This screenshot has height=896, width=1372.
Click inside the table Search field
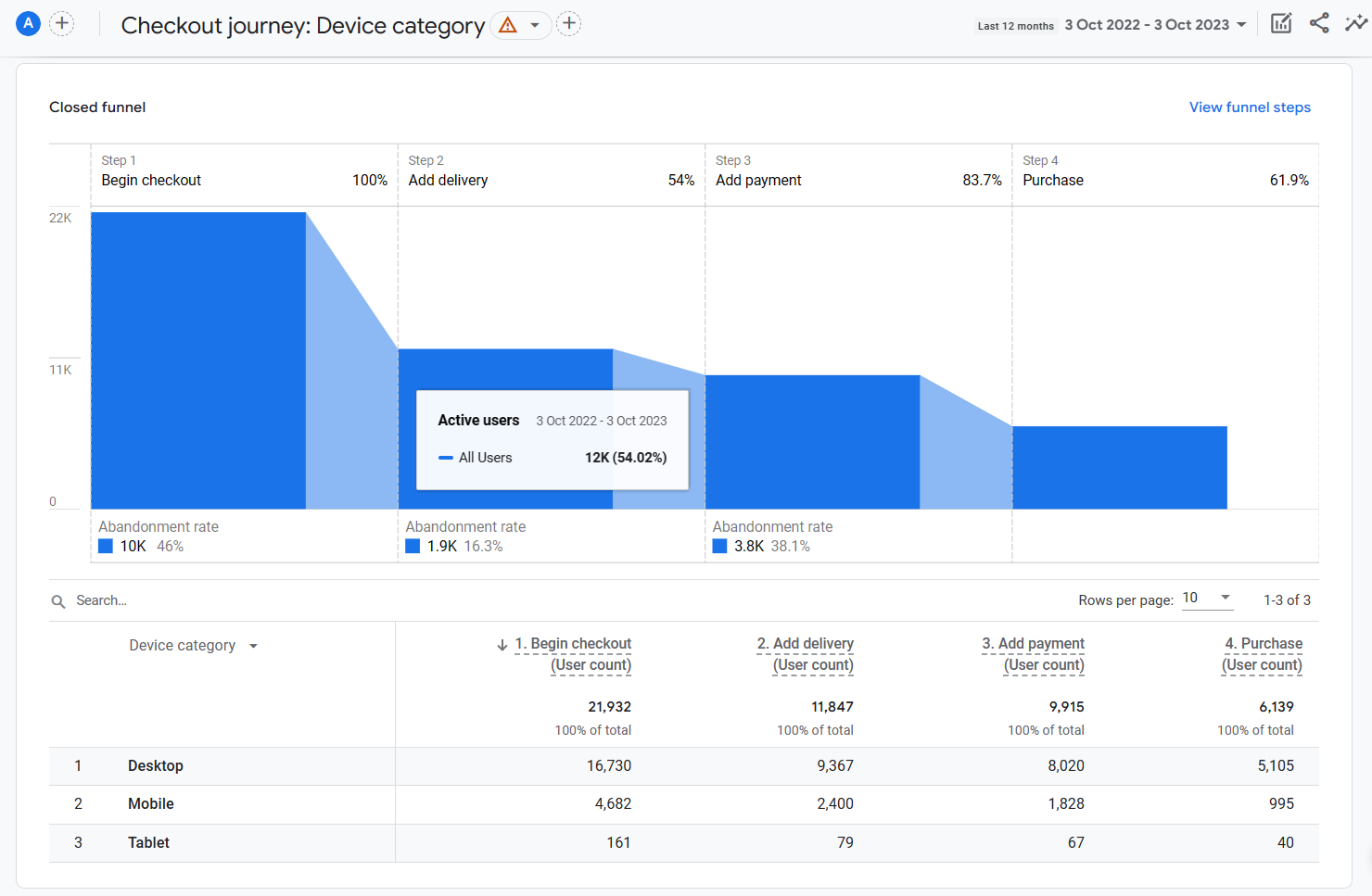pyautogui.click(x=139, y=600)
